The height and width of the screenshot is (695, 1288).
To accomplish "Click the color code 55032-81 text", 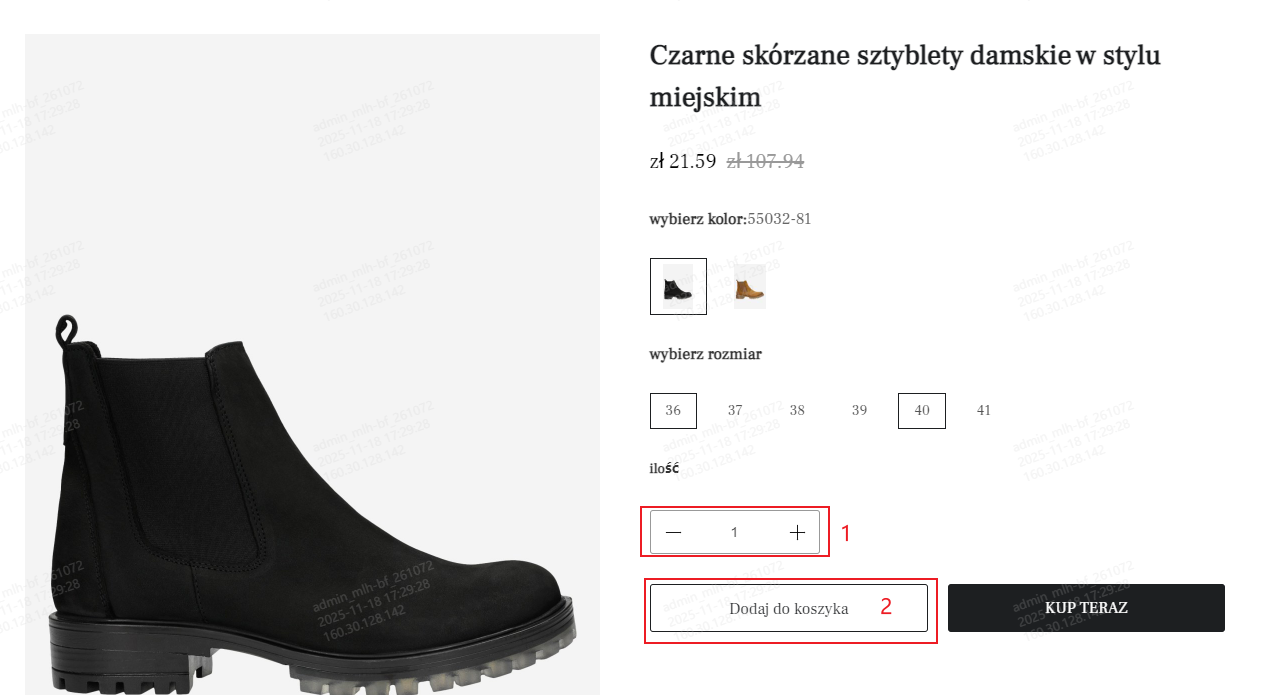I will pyautogui.click(x=779, y=219).
